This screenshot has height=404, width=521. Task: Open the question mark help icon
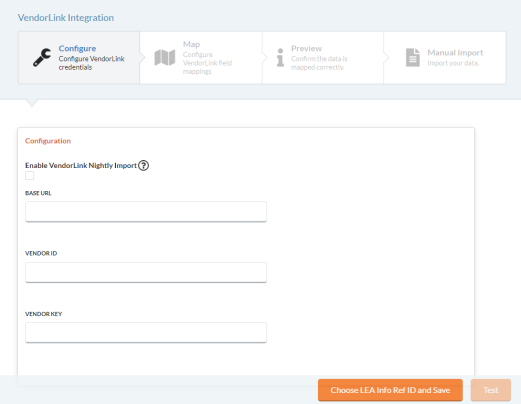144,165
